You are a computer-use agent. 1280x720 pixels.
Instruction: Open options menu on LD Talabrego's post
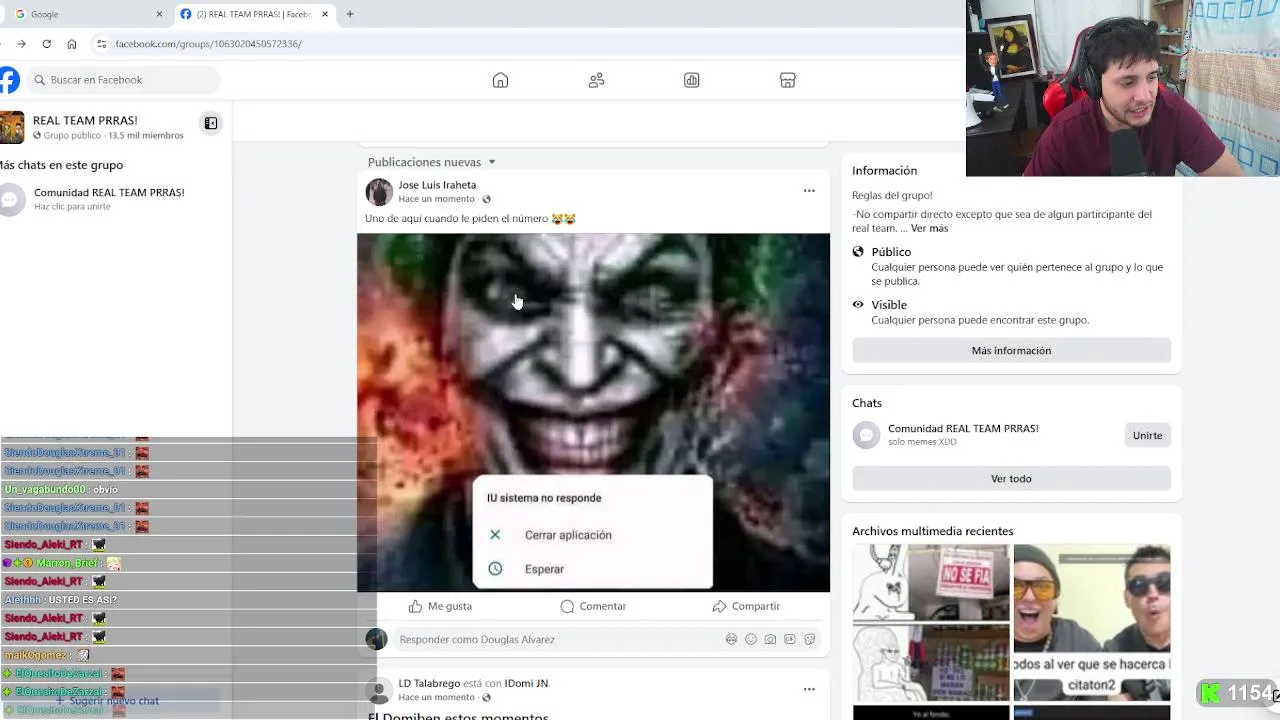tap(809, 689)
